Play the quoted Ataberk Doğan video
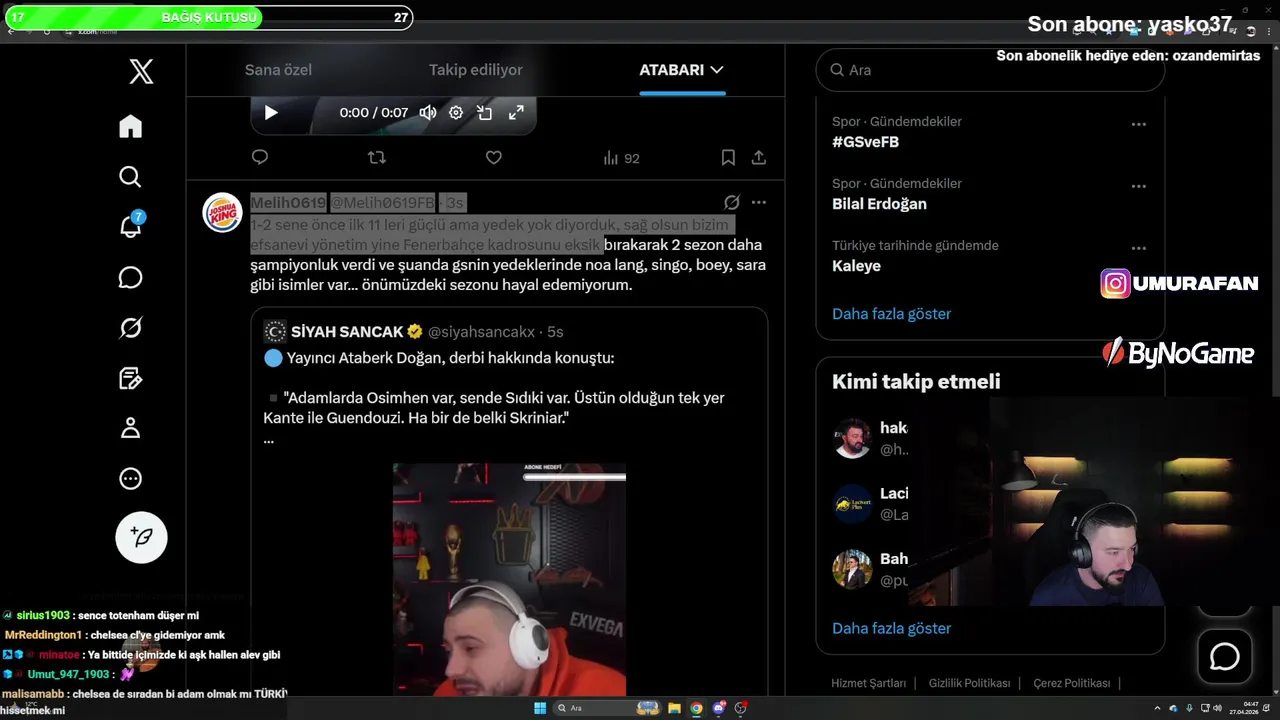The width and height of the screenshot is (1280, 720). click(x=509, y=579)
